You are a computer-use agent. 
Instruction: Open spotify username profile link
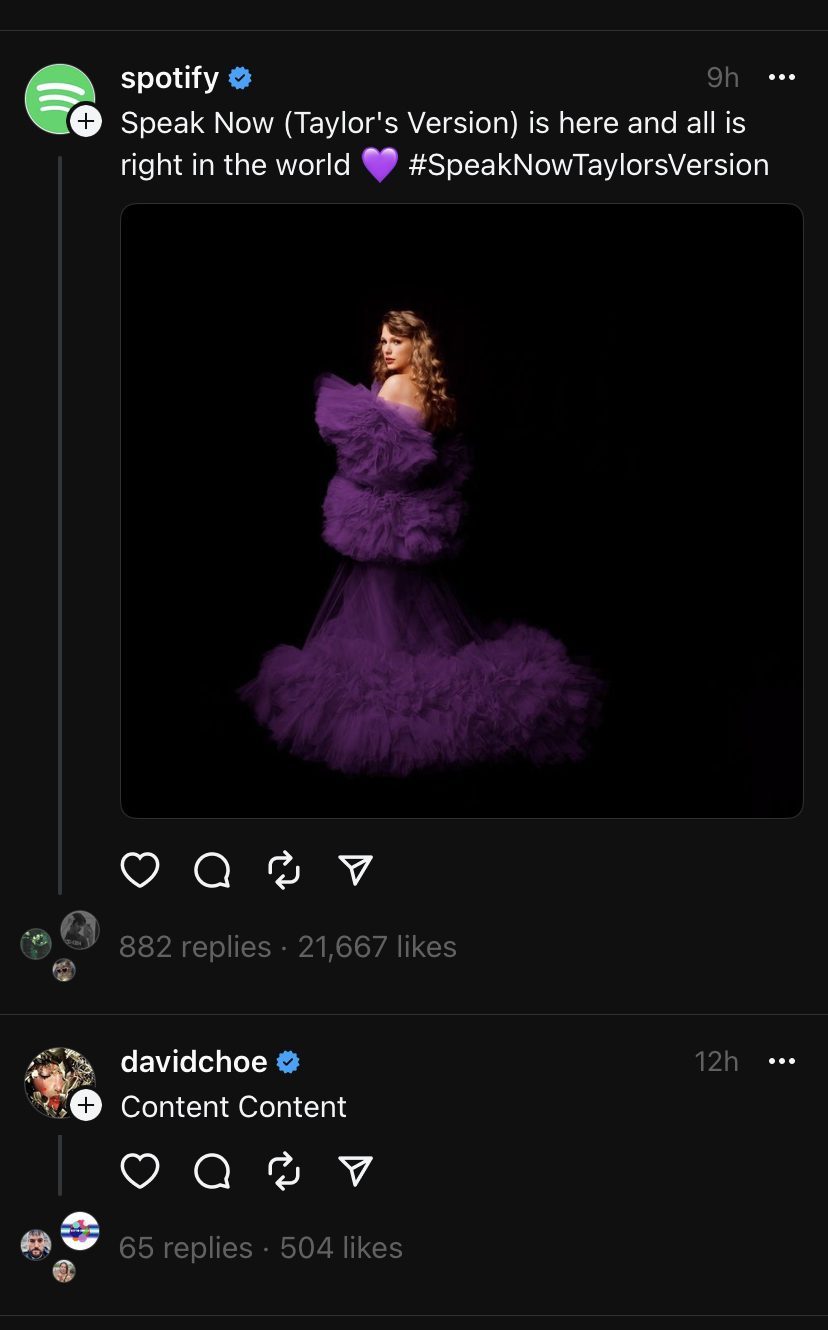click(169, 78)
